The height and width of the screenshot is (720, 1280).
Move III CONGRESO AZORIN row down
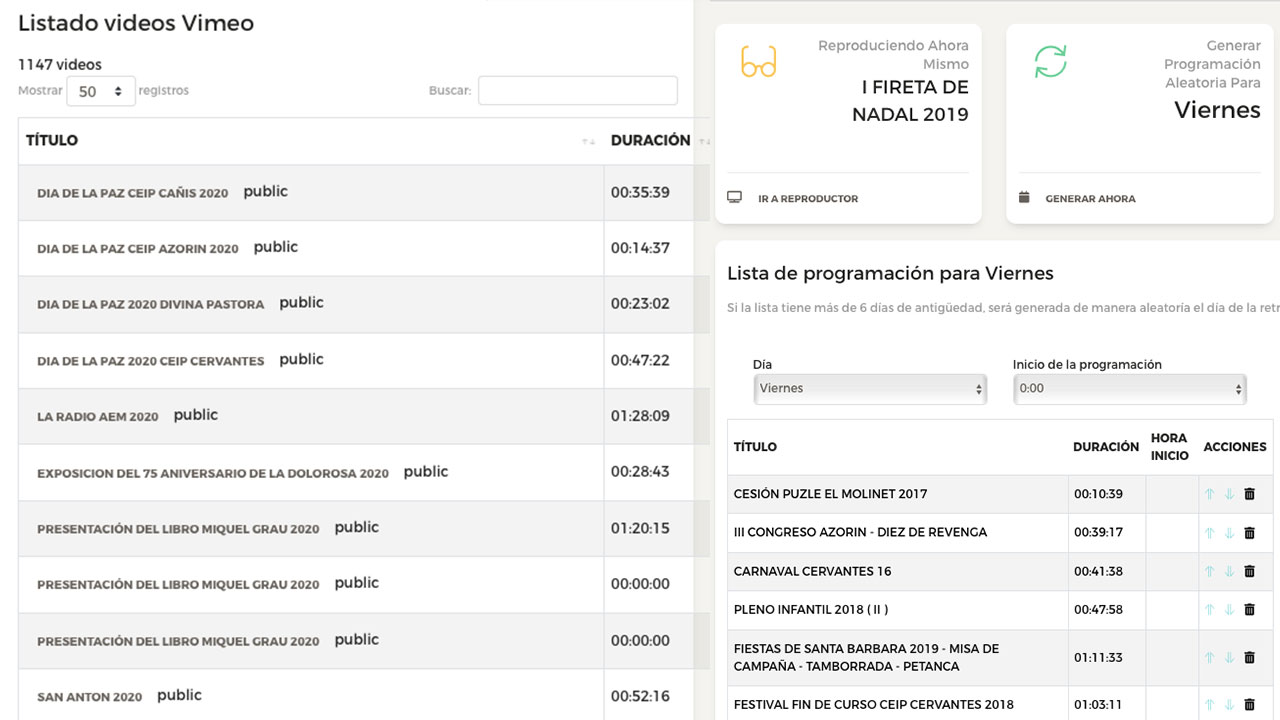(x=1229, y=533)
